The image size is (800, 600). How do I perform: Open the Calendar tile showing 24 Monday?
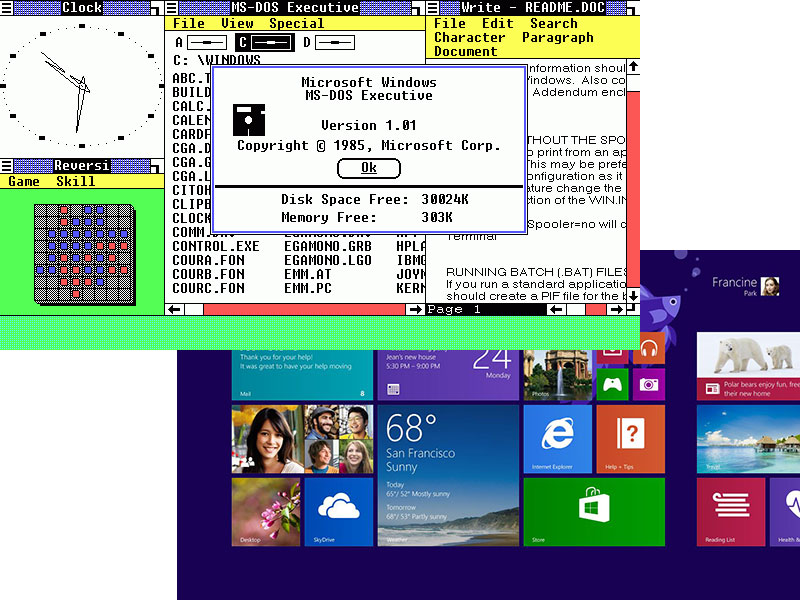click(x=448, y=375)
